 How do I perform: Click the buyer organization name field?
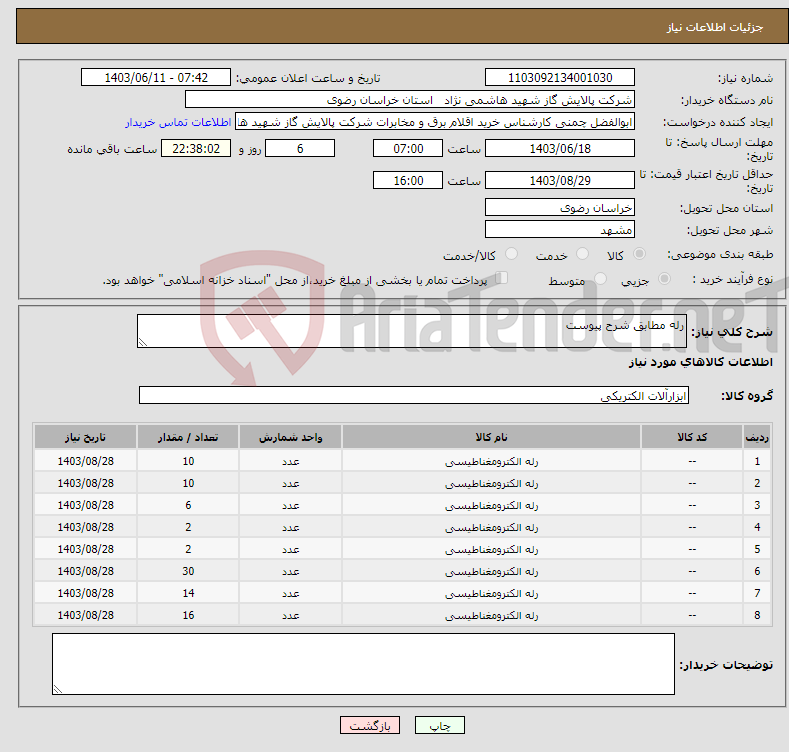point(410,100)
